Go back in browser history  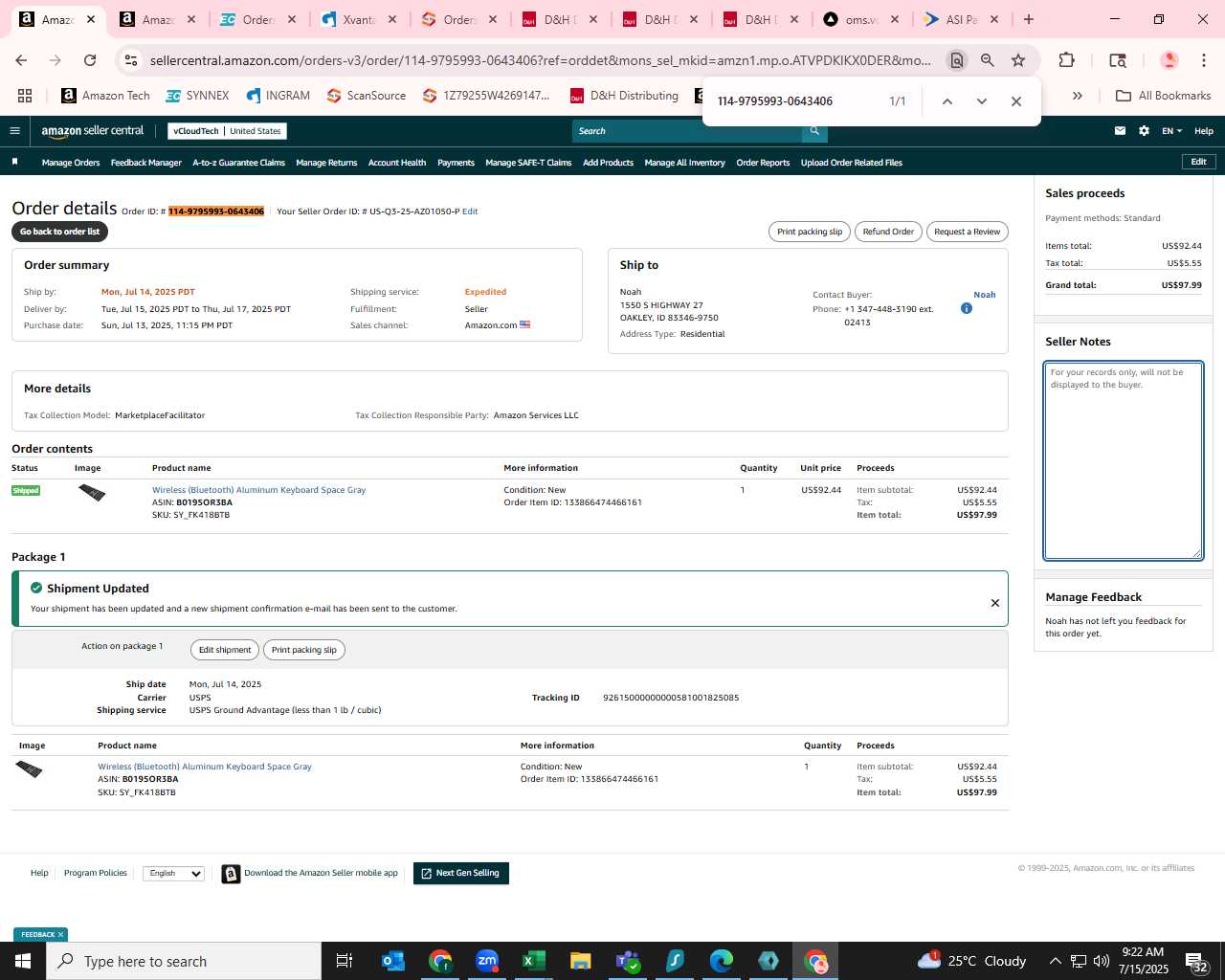click(21, 60)
